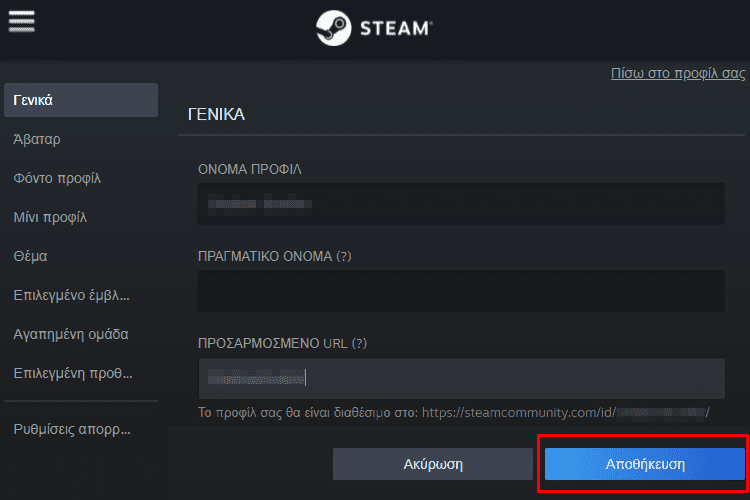750x500 pixels.
Task: Save changes with Αποθήκευση button
Action: click(645, 464)
